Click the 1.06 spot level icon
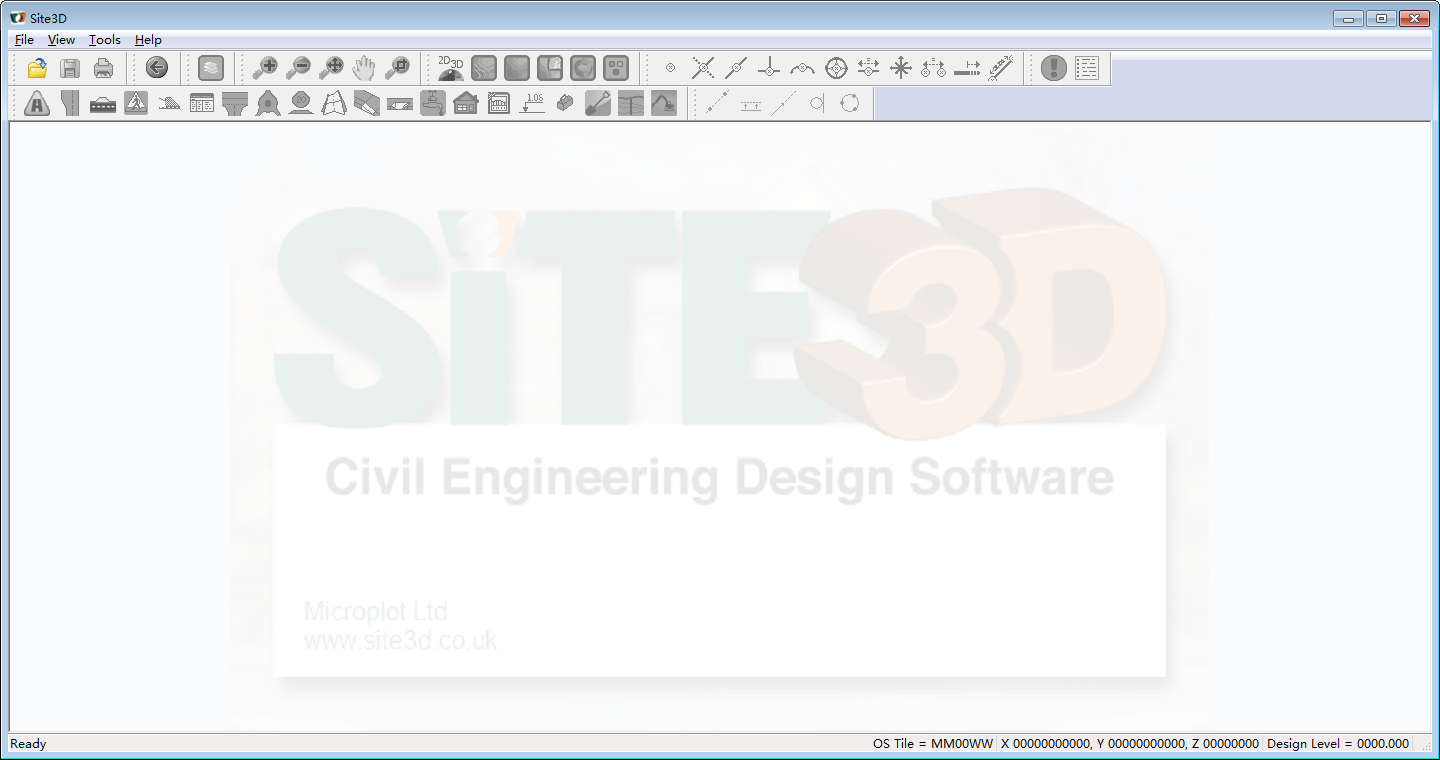The height and width of the screenshot is (760, 1440). click(533, 103)
